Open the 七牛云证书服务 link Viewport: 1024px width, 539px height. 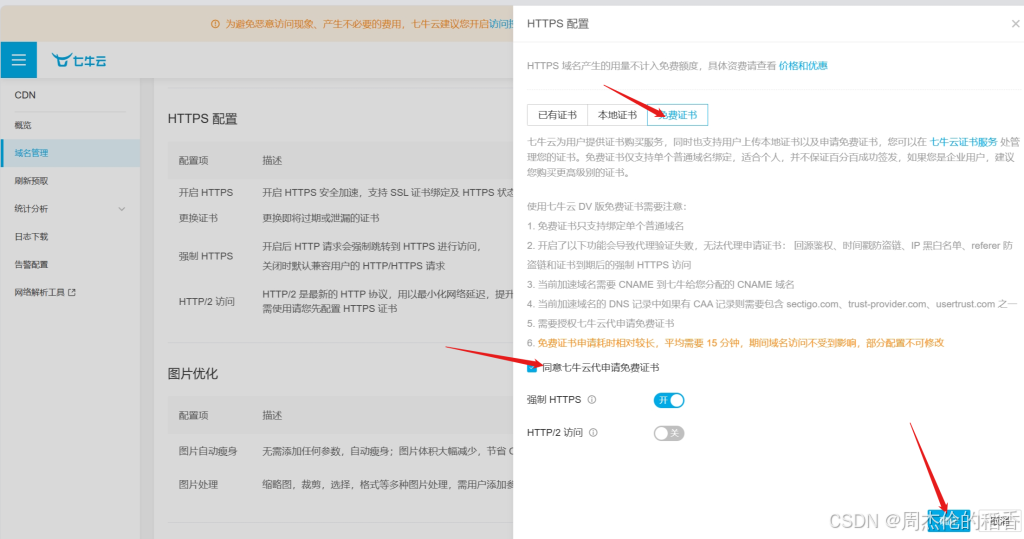963,141
